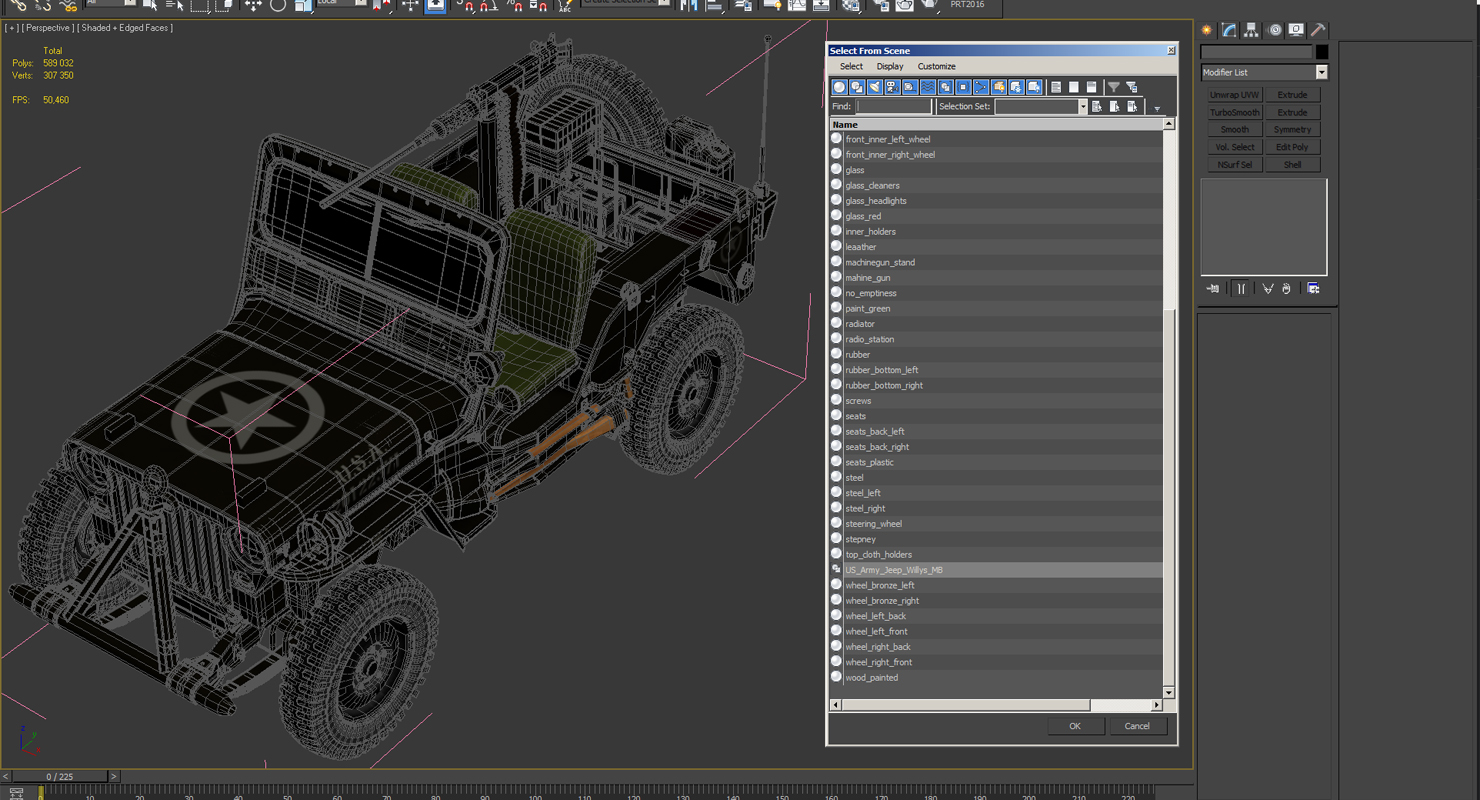Viewport: 1480px width, 800px height.
Task: Click Name column header to sort
Action: pos(996,124)
